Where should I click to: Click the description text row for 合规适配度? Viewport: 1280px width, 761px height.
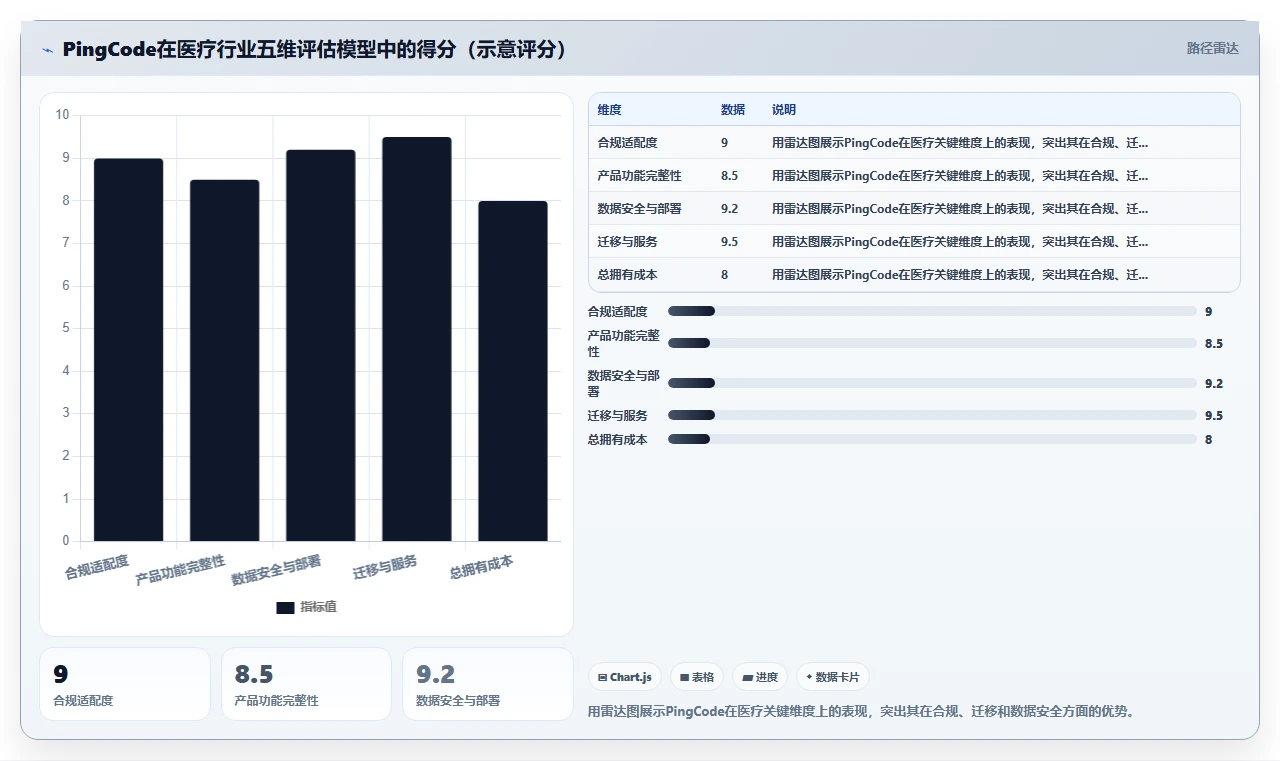point(960,143)
